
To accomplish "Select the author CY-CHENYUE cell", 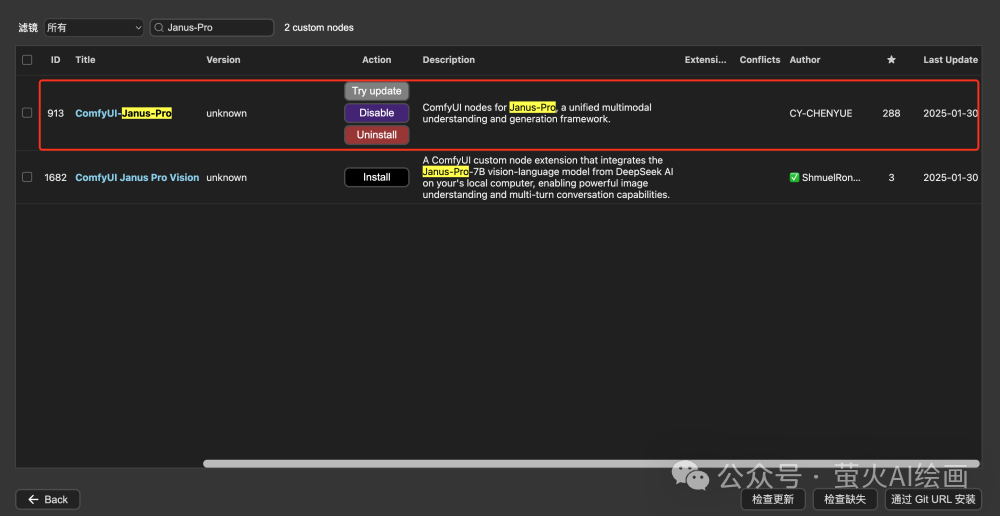I will 821,114.
